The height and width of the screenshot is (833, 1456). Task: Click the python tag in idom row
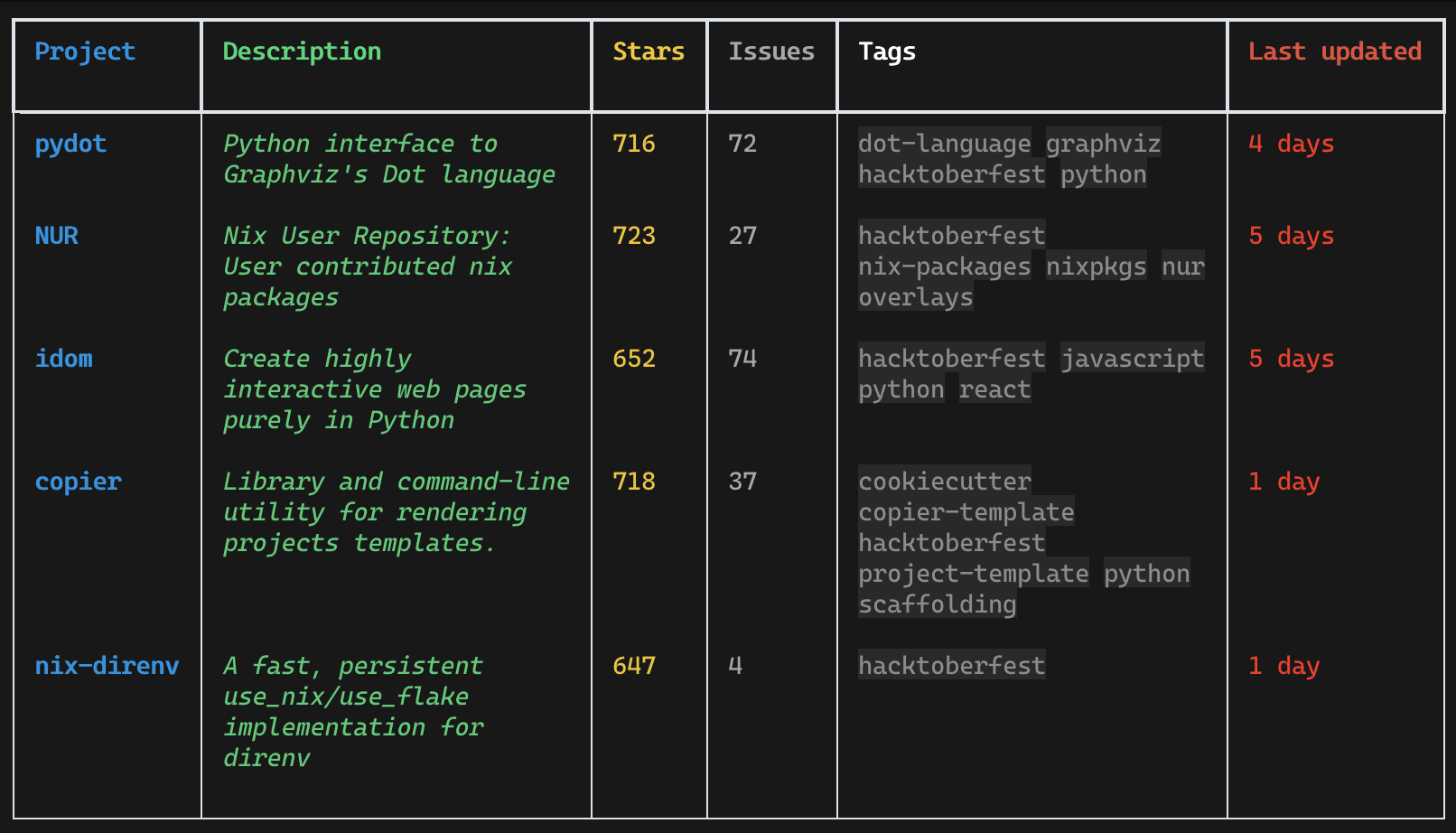point(901,389)
